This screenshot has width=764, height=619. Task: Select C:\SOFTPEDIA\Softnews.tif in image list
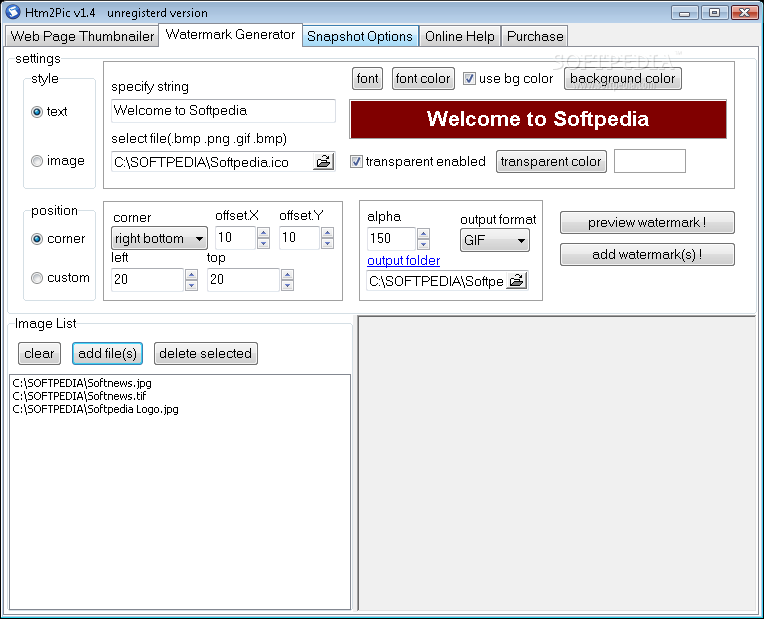tap(79, 396)
